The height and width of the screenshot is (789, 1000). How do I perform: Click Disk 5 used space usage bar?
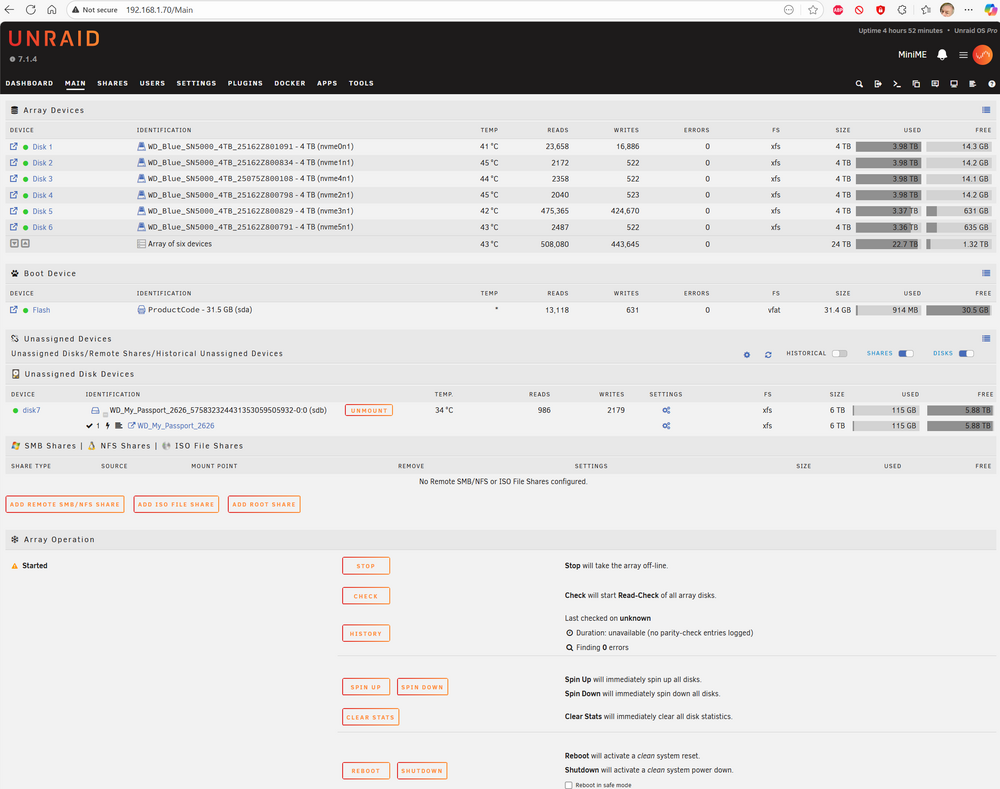(888, 211)
